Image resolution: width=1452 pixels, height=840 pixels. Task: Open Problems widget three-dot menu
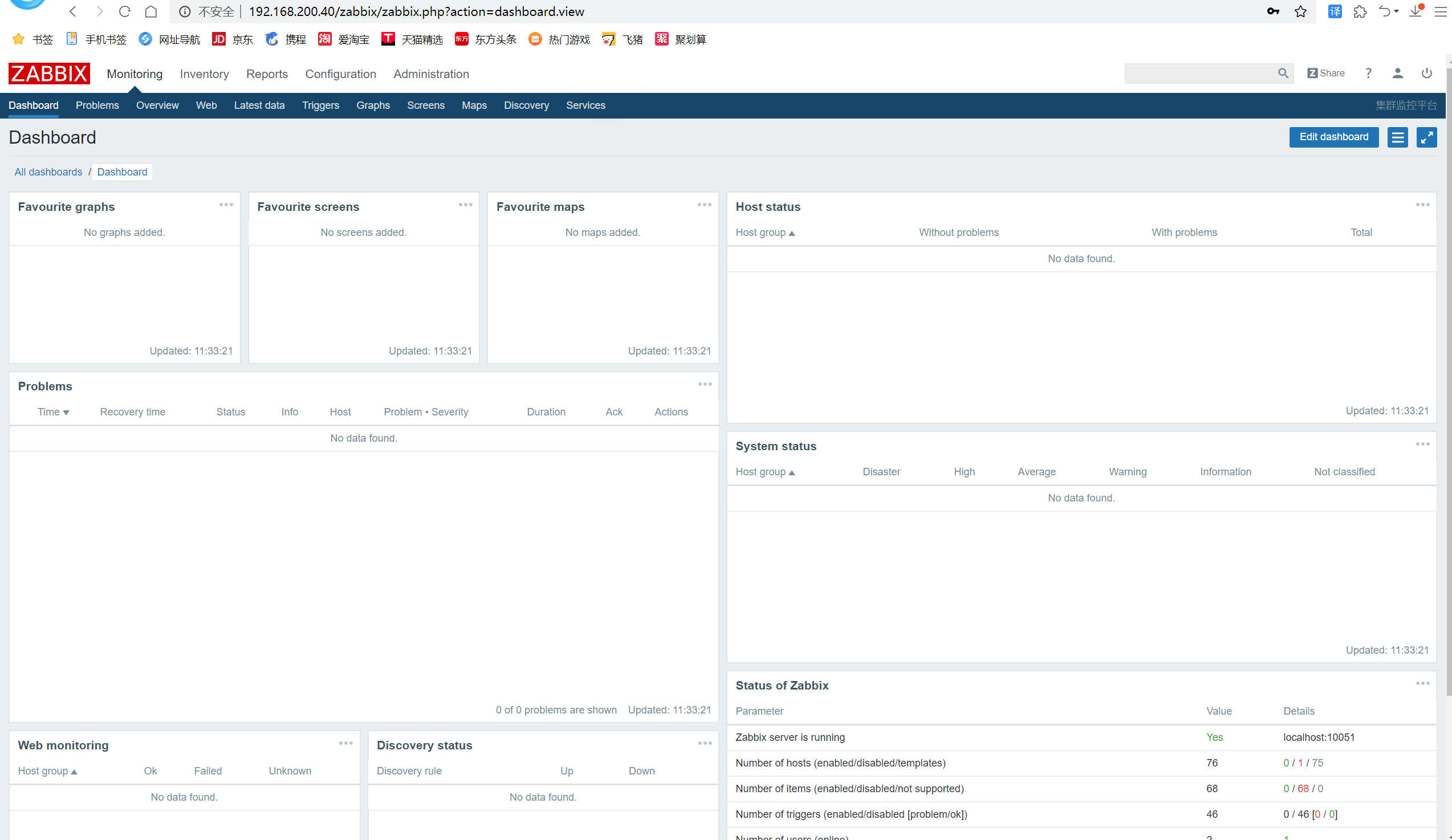tap(705, 384)
